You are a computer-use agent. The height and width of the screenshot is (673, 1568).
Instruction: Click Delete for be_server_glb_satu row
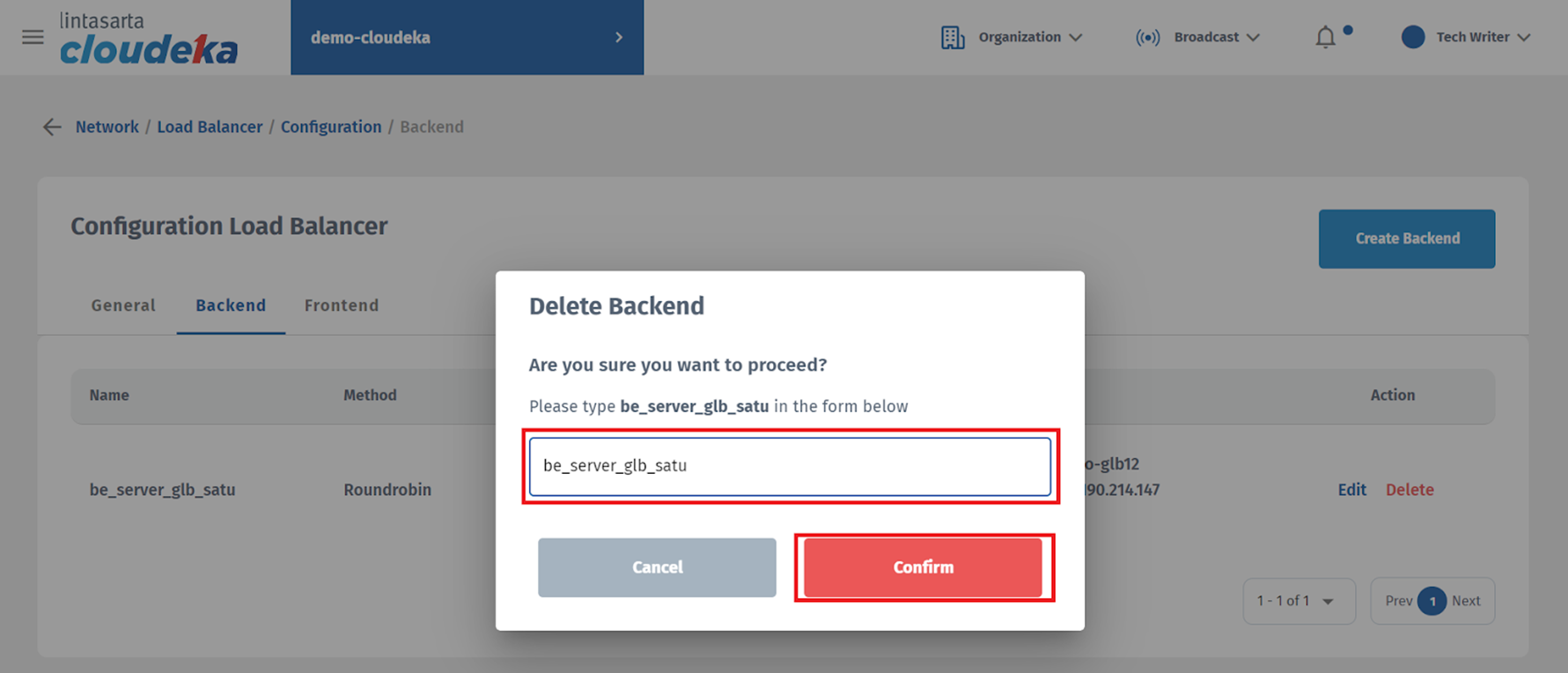point(1410,490)
